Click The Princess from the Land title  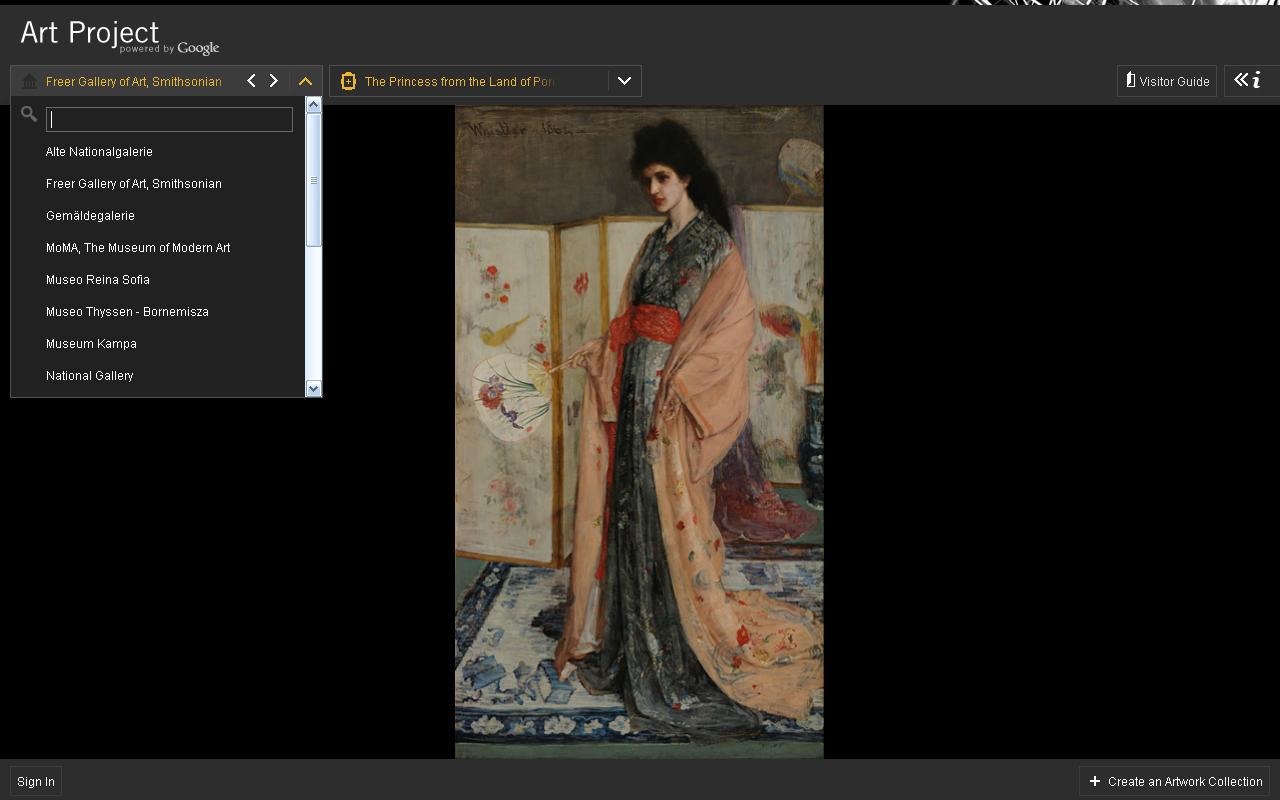coord(459,82)
